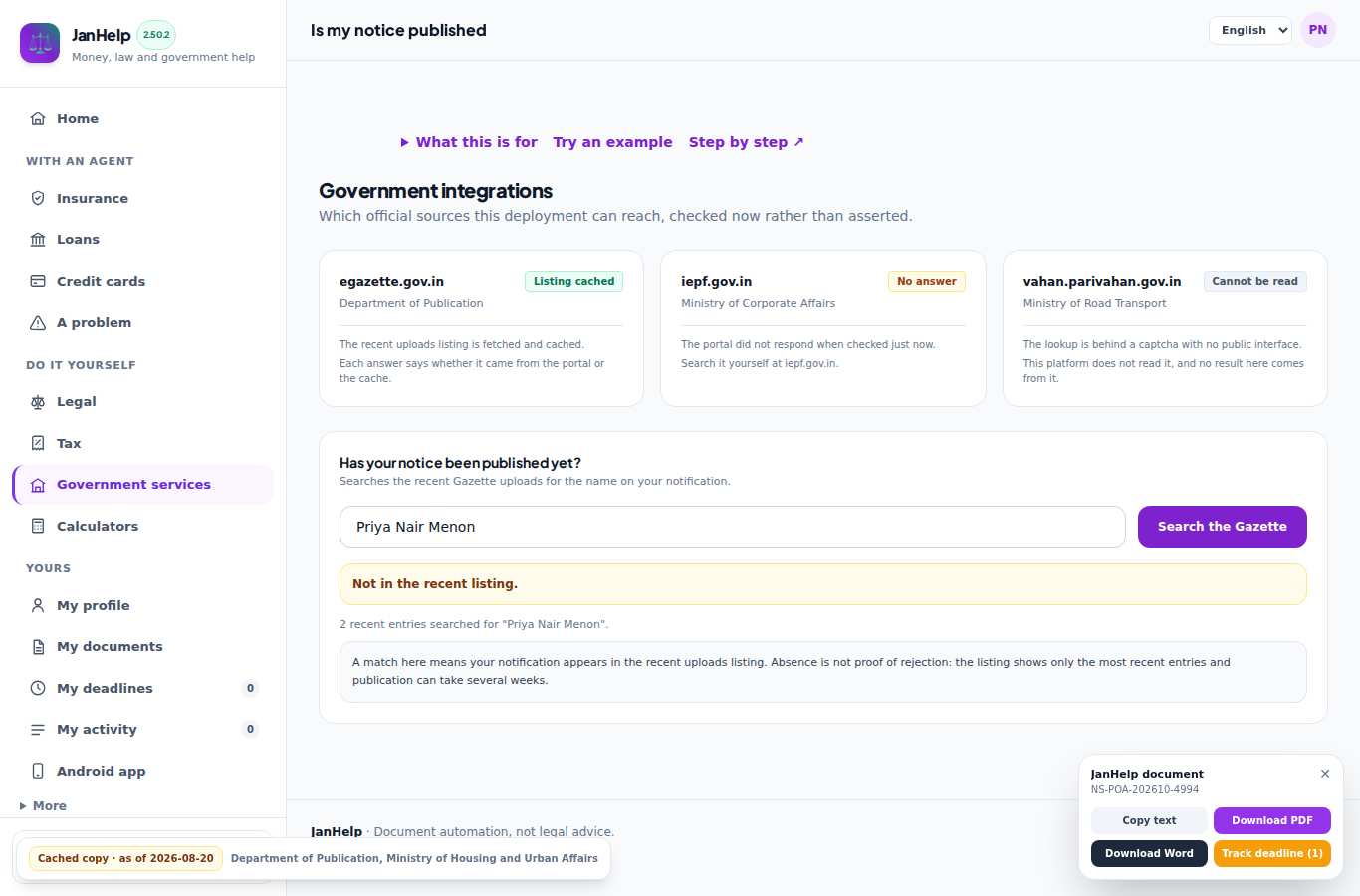This screenshot has height=896, width=1360.
Task: Expand the What this is for disclosure
Action: [469, 142]
